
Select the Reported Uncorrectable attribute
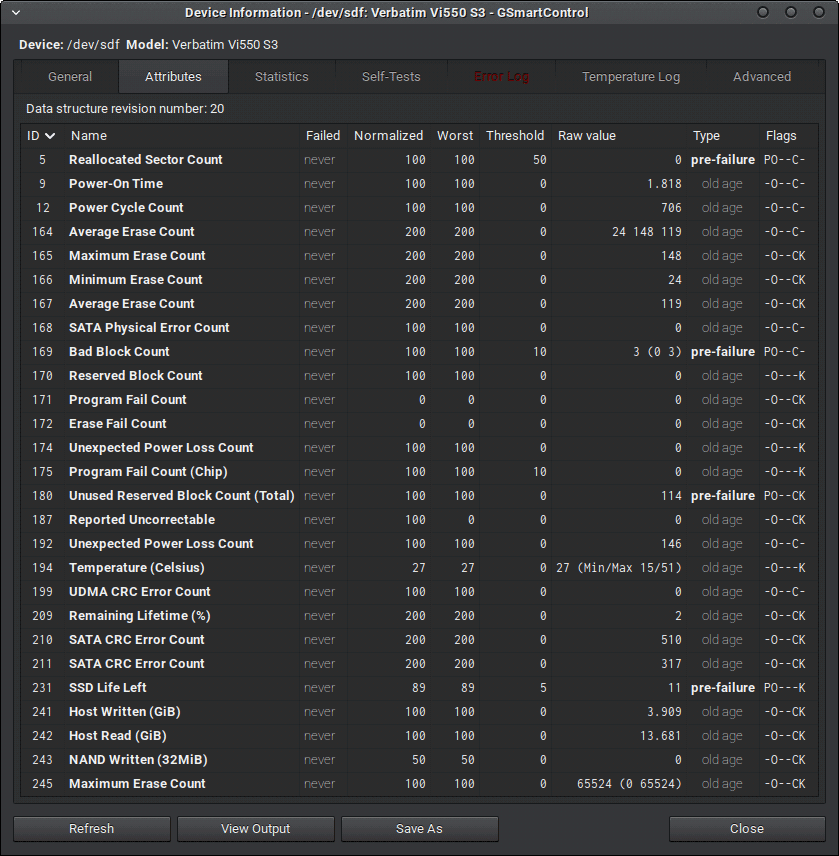(x=419, y=520)
